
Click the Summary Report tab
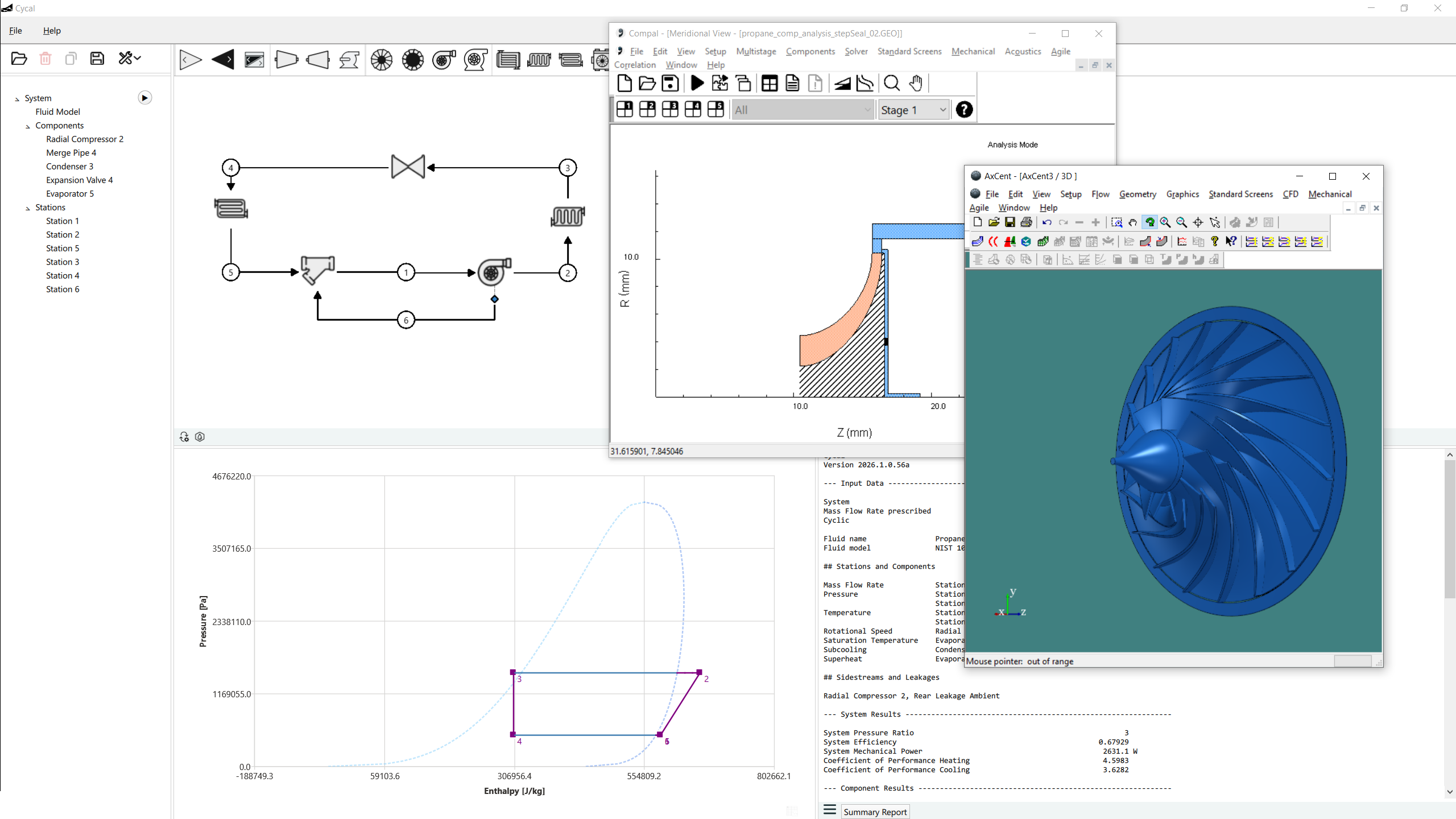coord(875,812)
